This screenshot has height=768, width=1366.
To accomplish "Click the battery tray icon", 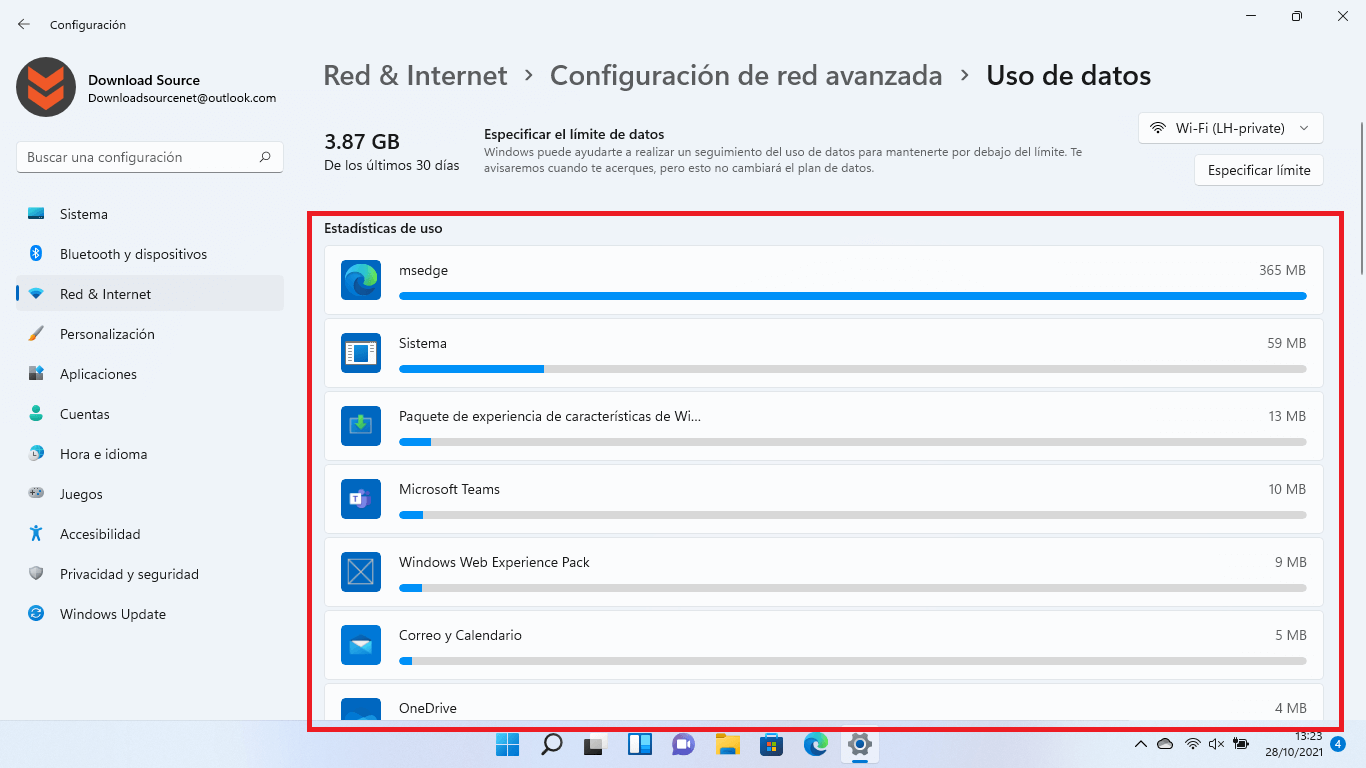I will tap(1241, 744).
